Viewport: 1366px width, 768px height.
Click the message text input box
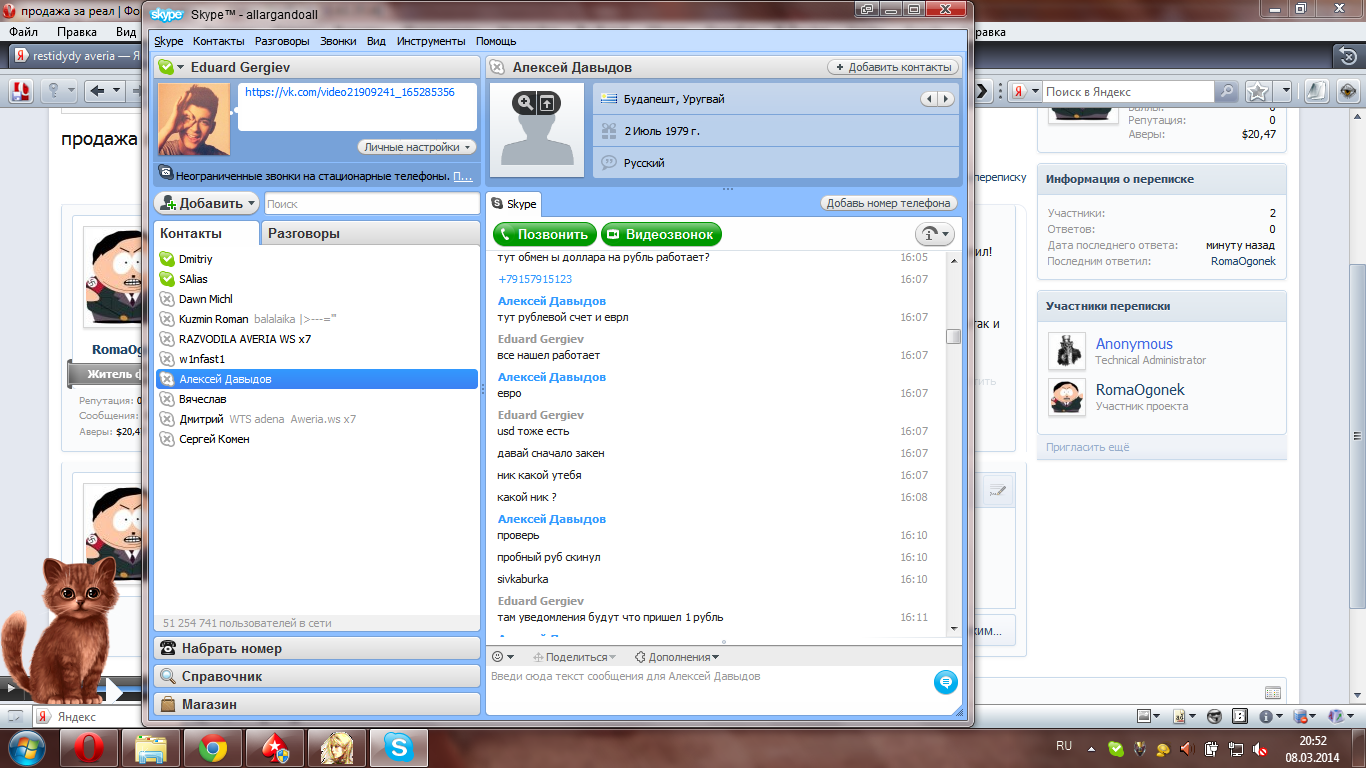[x=708, y=690]
